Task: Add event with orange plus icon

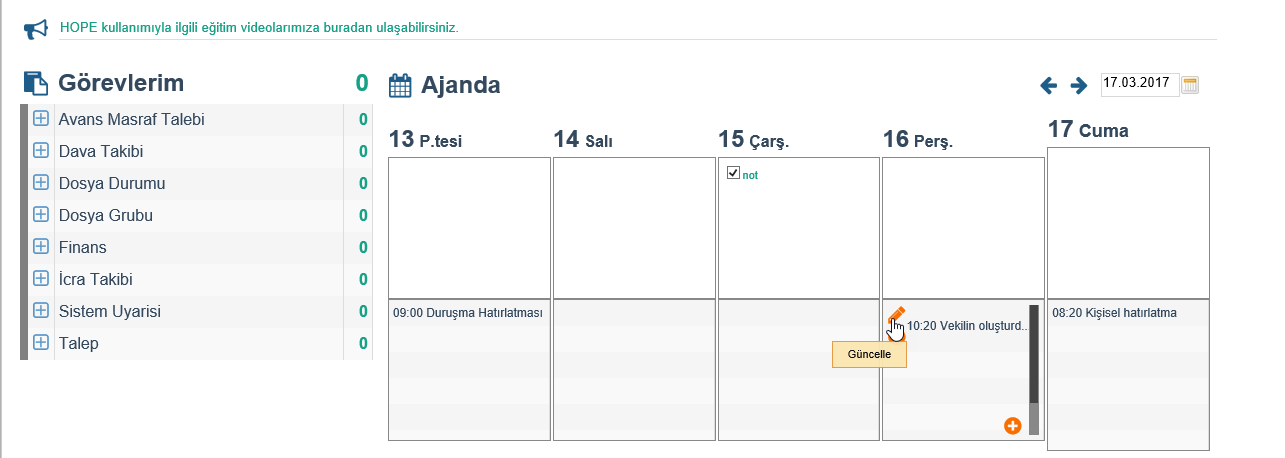Action: [1012, 426]
